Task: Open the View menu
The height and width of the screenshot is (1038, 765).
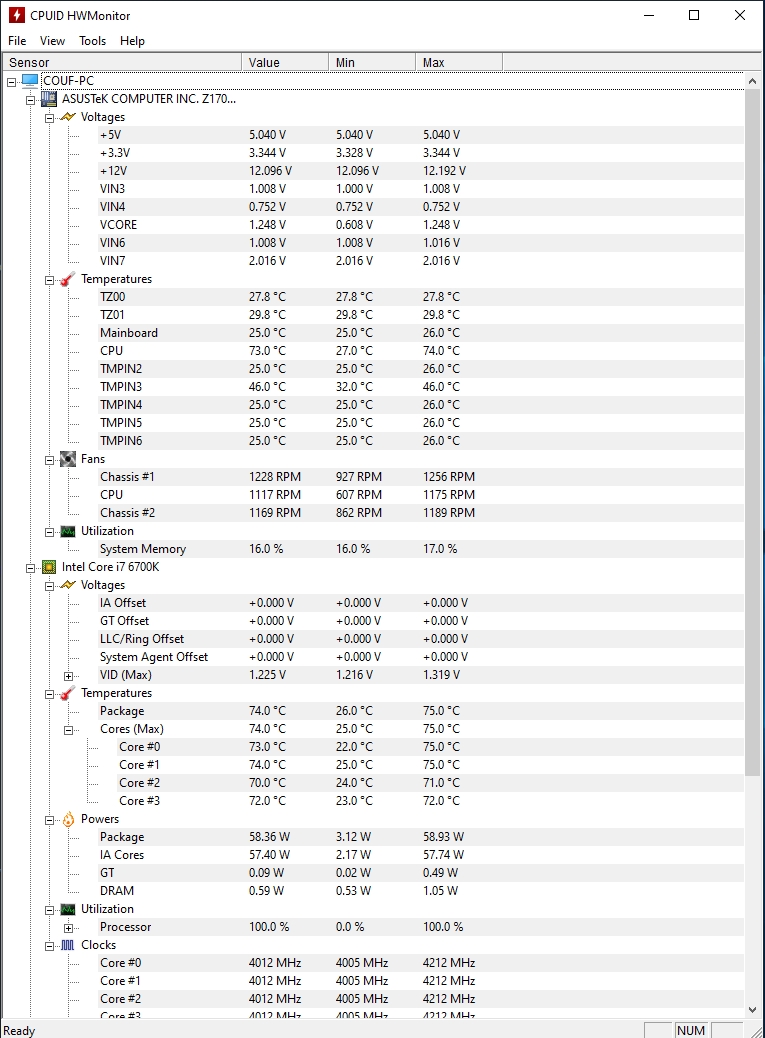Action: [x=52, y=41]
